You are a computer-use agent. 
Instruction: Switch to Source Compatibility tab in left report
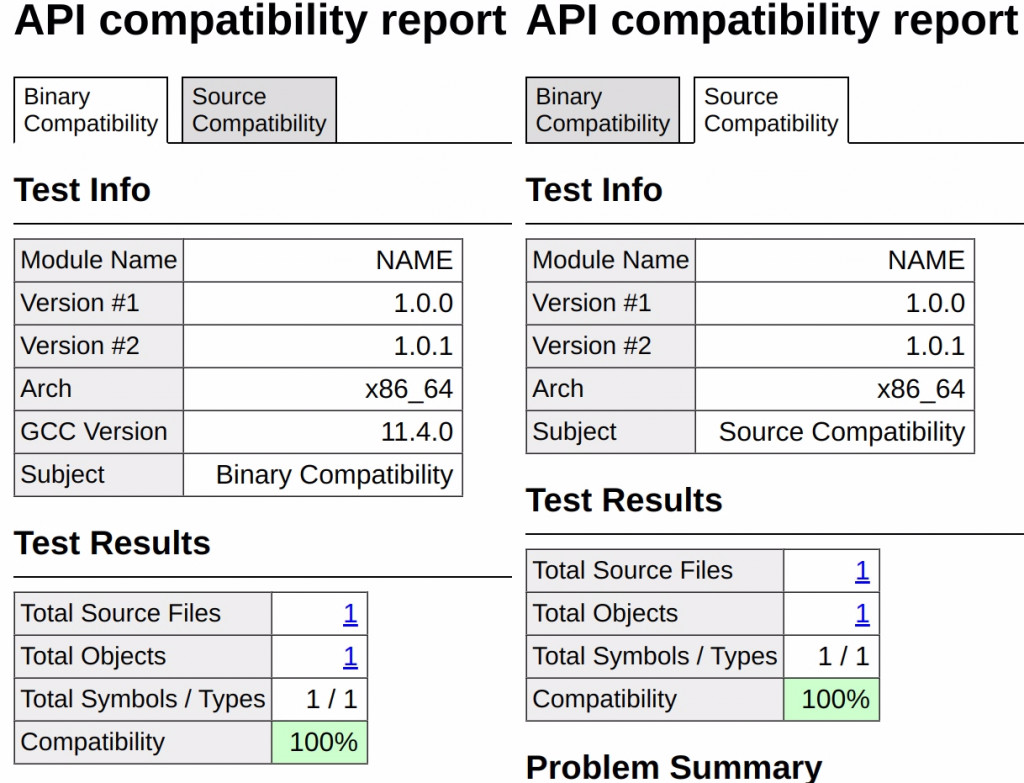click(x=259, y=110)
